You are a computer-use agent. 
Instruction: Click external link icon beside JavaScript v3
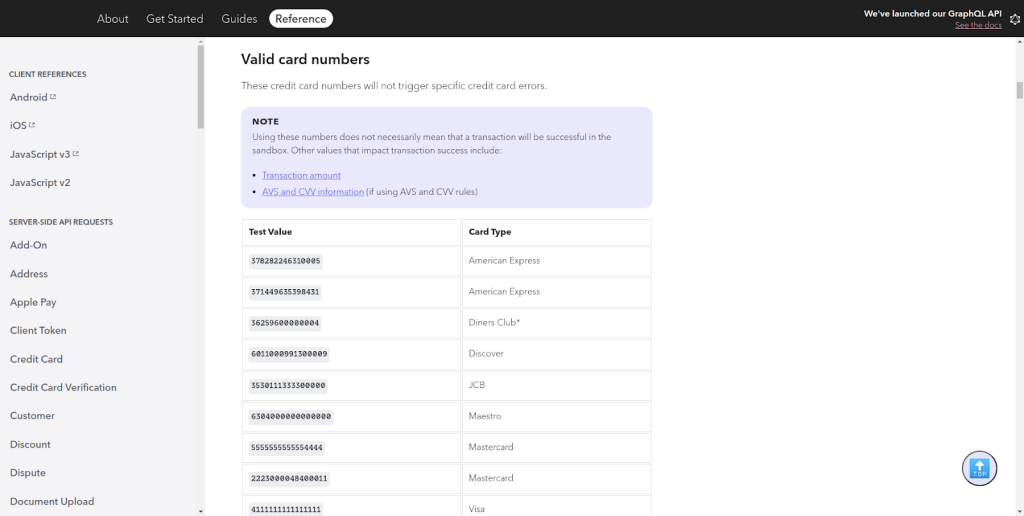point(76,154)
